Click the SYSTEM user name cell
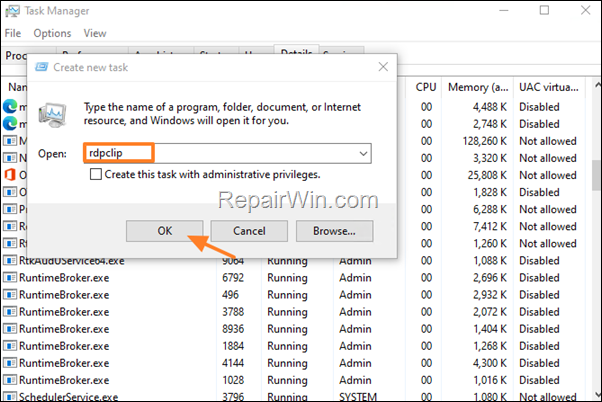 click(358, 397)
